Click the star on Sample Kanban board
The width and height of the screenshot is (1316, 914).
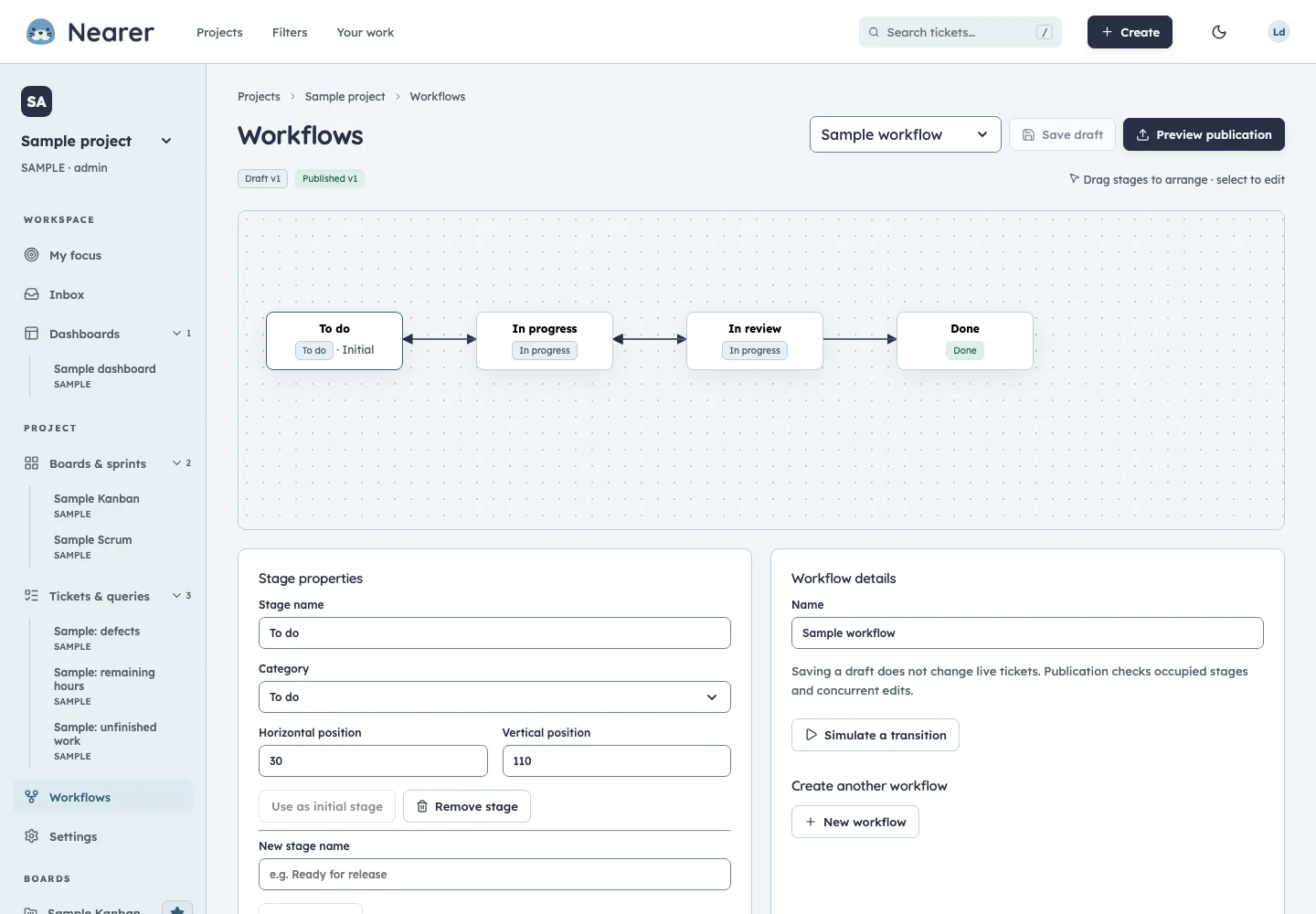tap(177, 910)
